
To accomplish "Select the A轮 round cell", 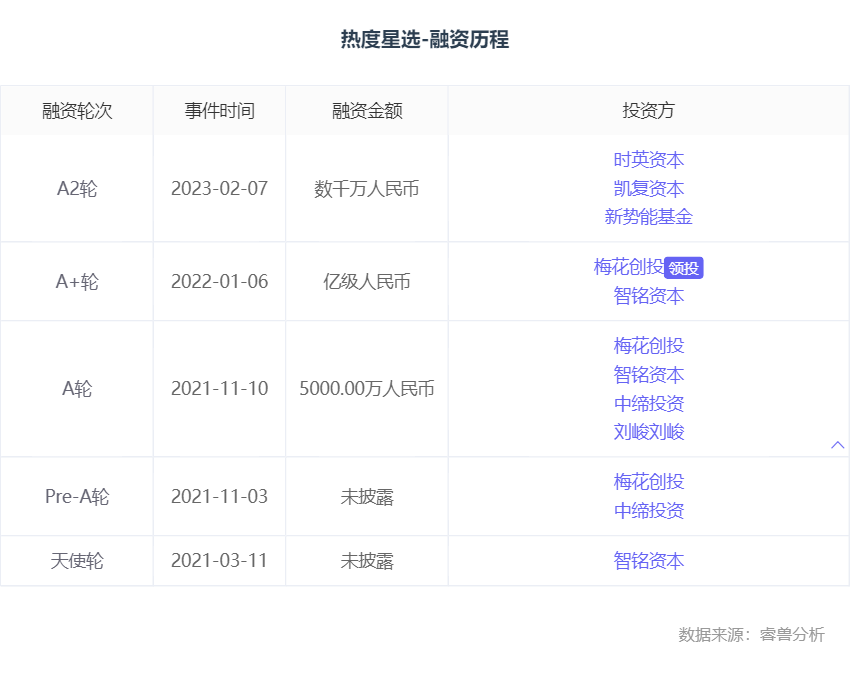I will pyautogui.click(x=77, y=389).
